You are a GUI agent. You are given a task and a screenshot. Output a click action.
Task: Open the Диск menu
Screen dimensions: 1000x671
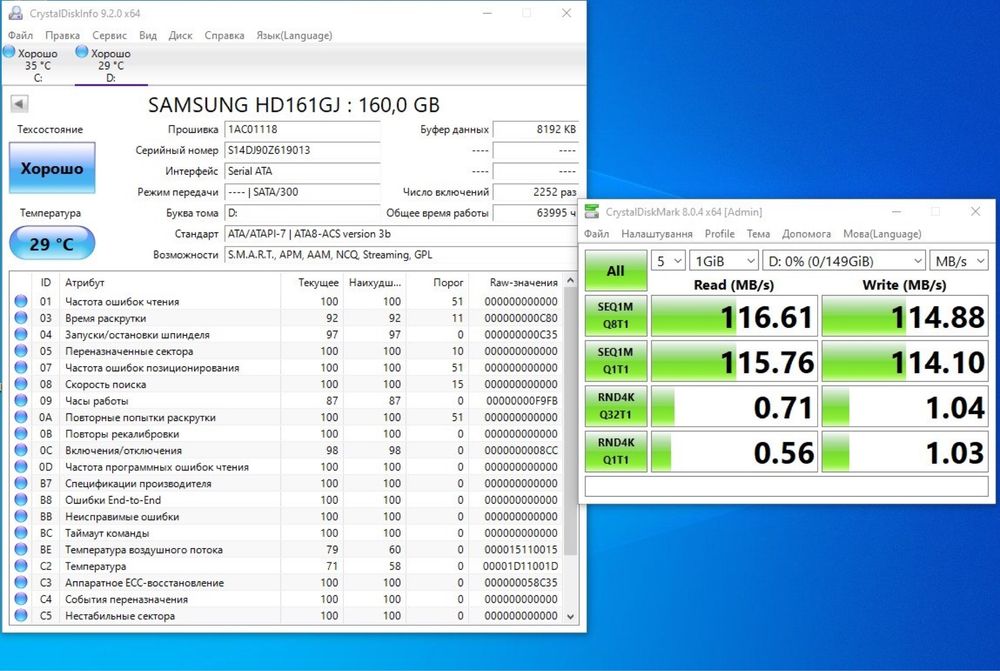[180, 35]
